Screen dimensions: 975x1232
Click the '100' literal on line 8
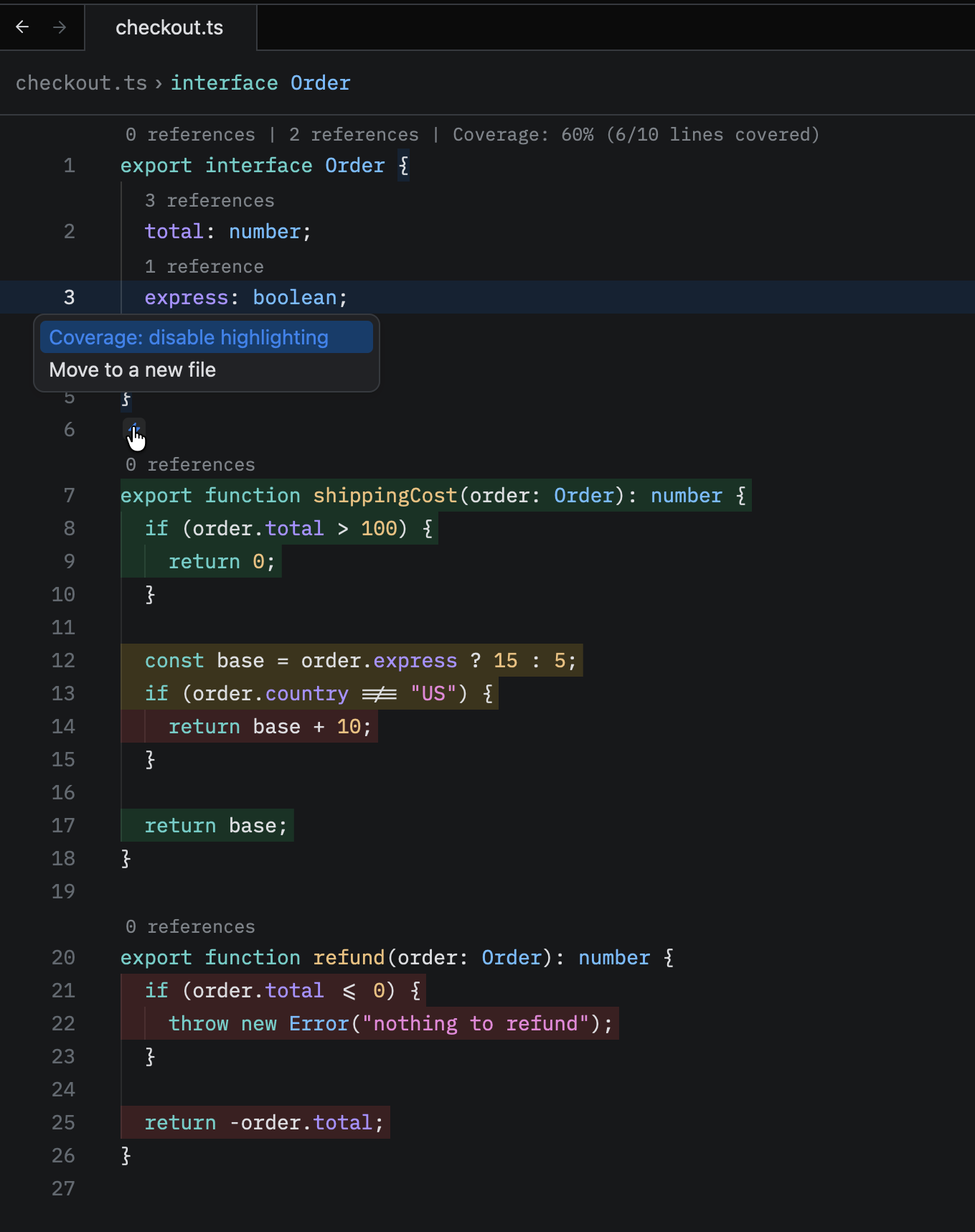pyautogui.click(x=379, y=529)
